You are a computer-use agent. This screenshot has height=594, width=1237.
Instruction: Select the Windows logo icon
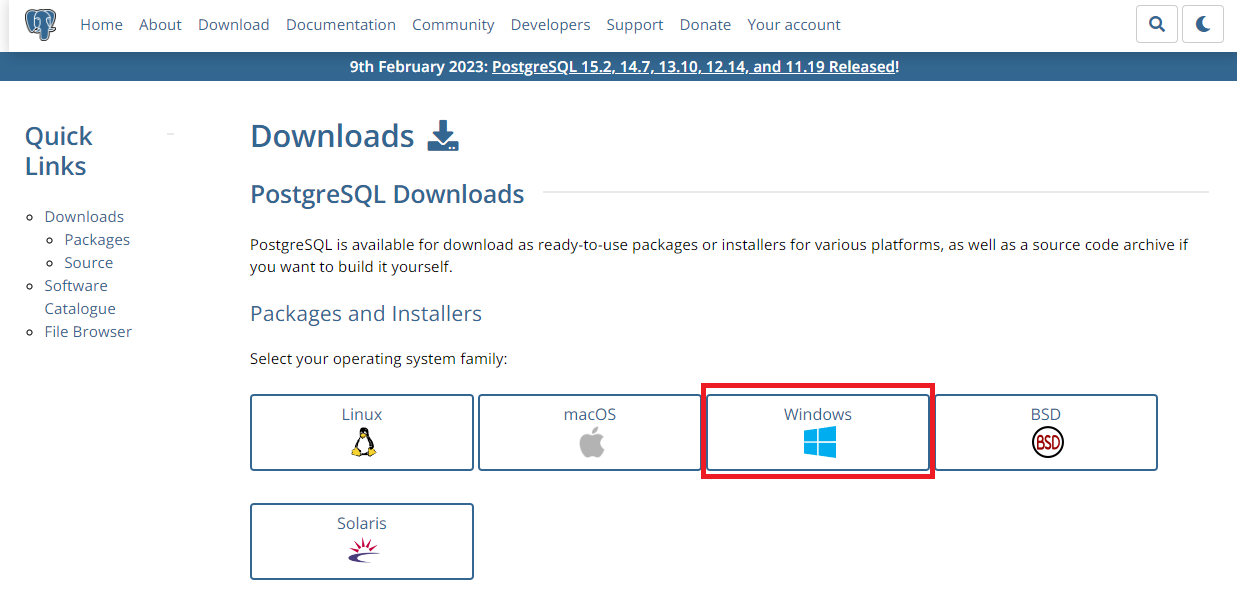(x=820, y=441)
